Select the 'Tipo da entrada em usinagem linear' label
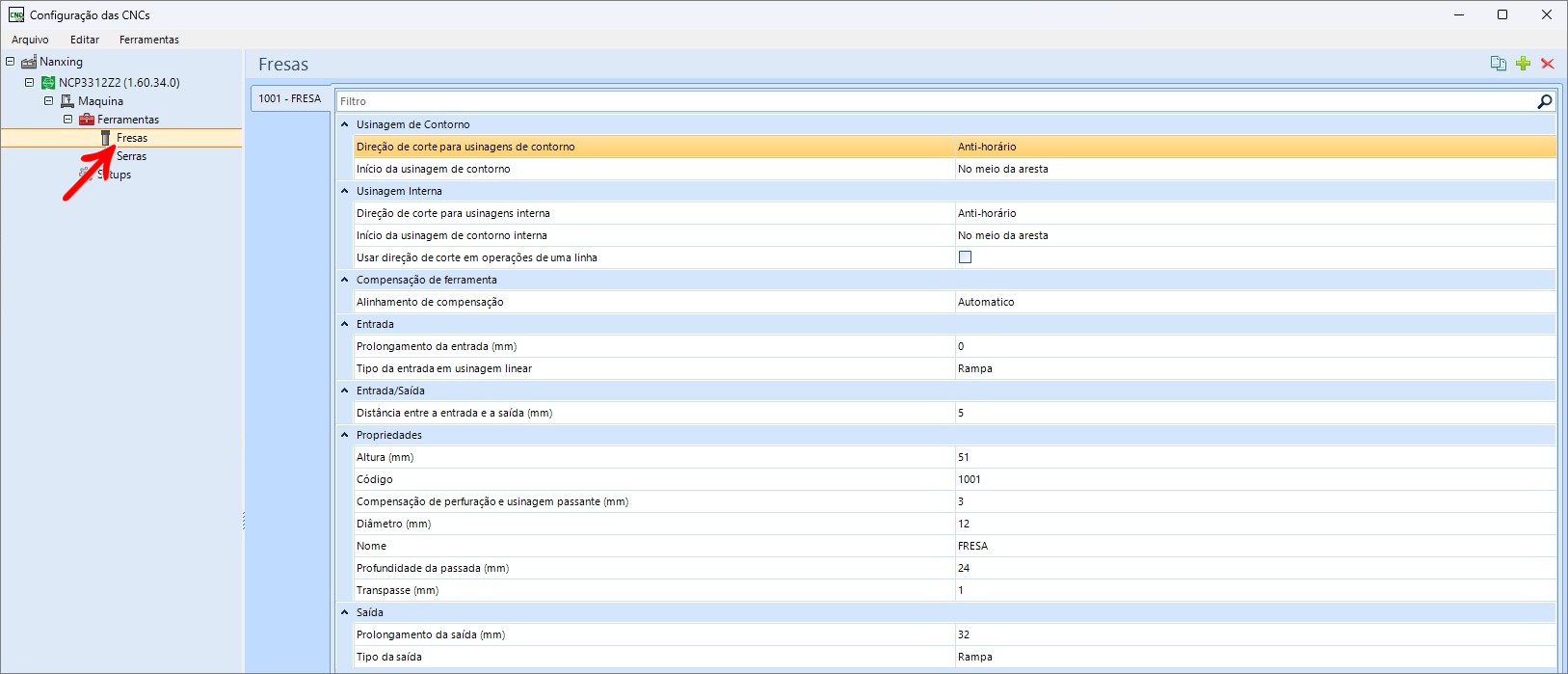 coord(444,368)
